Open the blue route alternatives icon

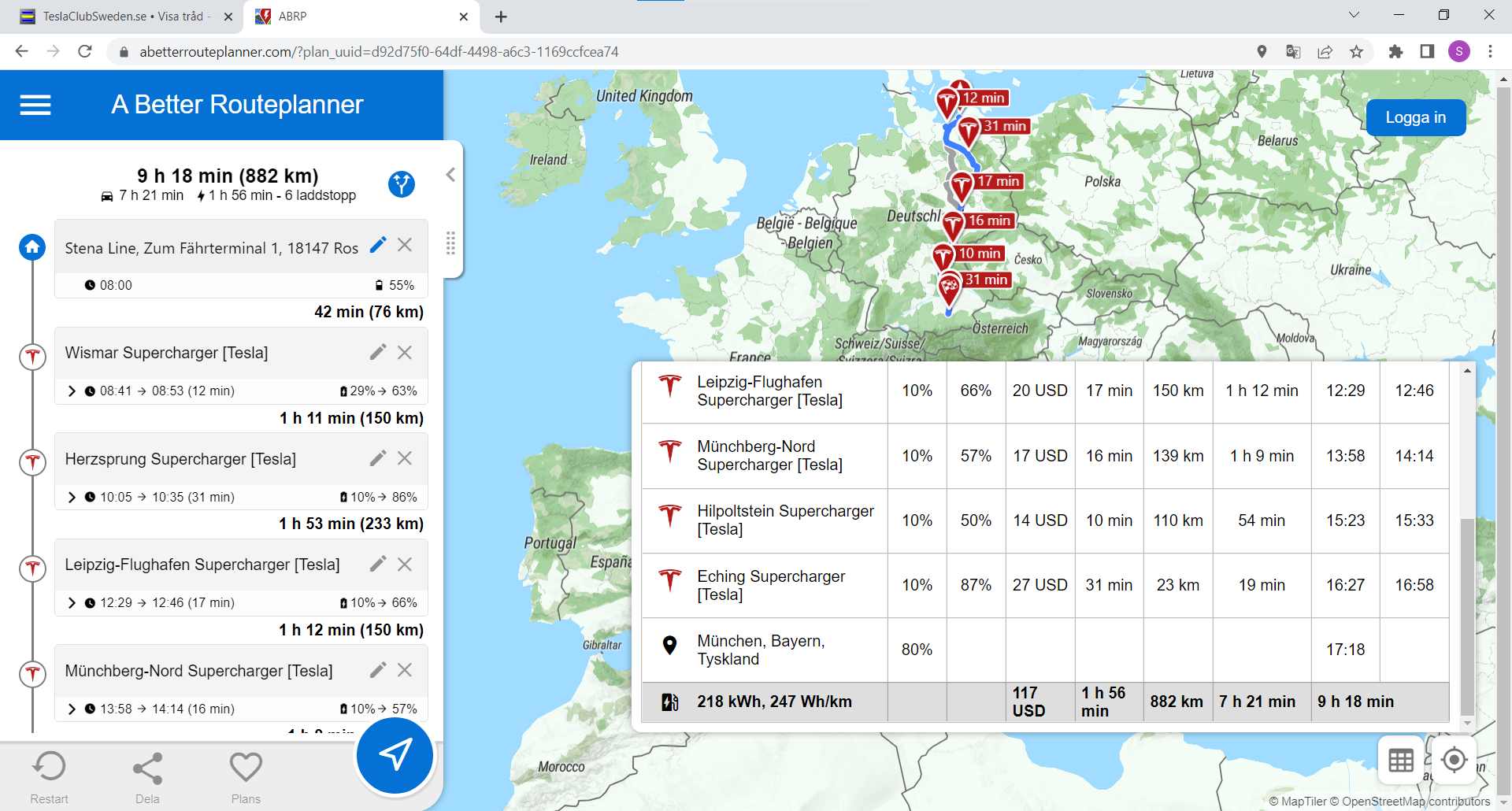402,184
